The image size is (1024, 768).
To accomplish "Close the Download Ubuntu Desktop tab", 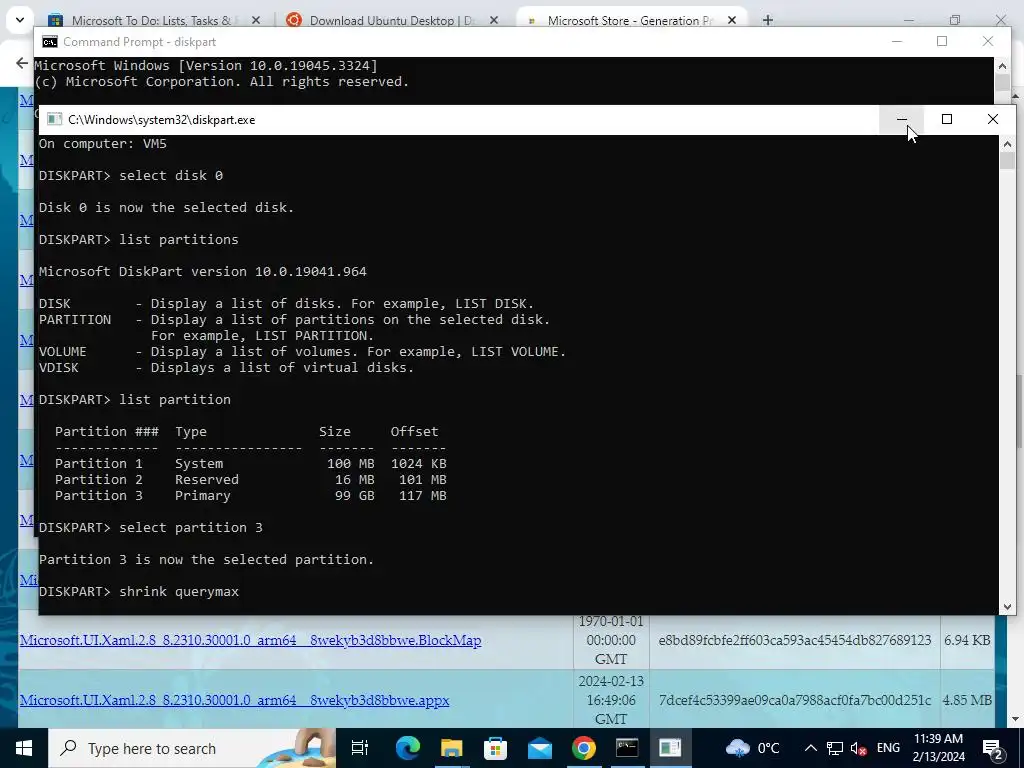I will [x=494, y=20].
